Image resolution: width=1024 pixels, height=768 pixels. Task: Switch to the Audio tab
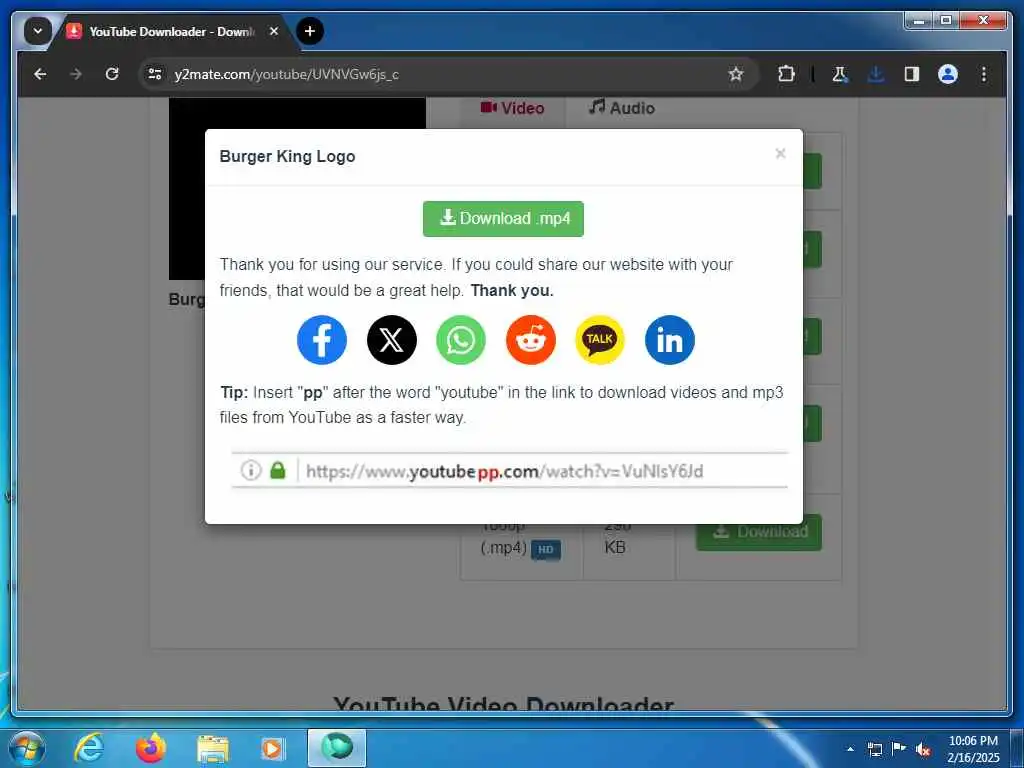[x=621, y=108]
